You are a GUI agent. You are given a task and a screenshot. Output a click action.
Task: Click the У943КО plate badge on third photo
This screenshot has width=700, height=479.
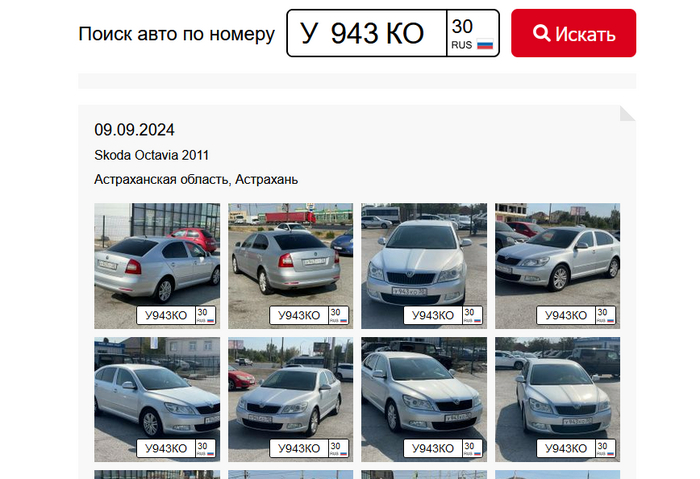tap(443, 315)
